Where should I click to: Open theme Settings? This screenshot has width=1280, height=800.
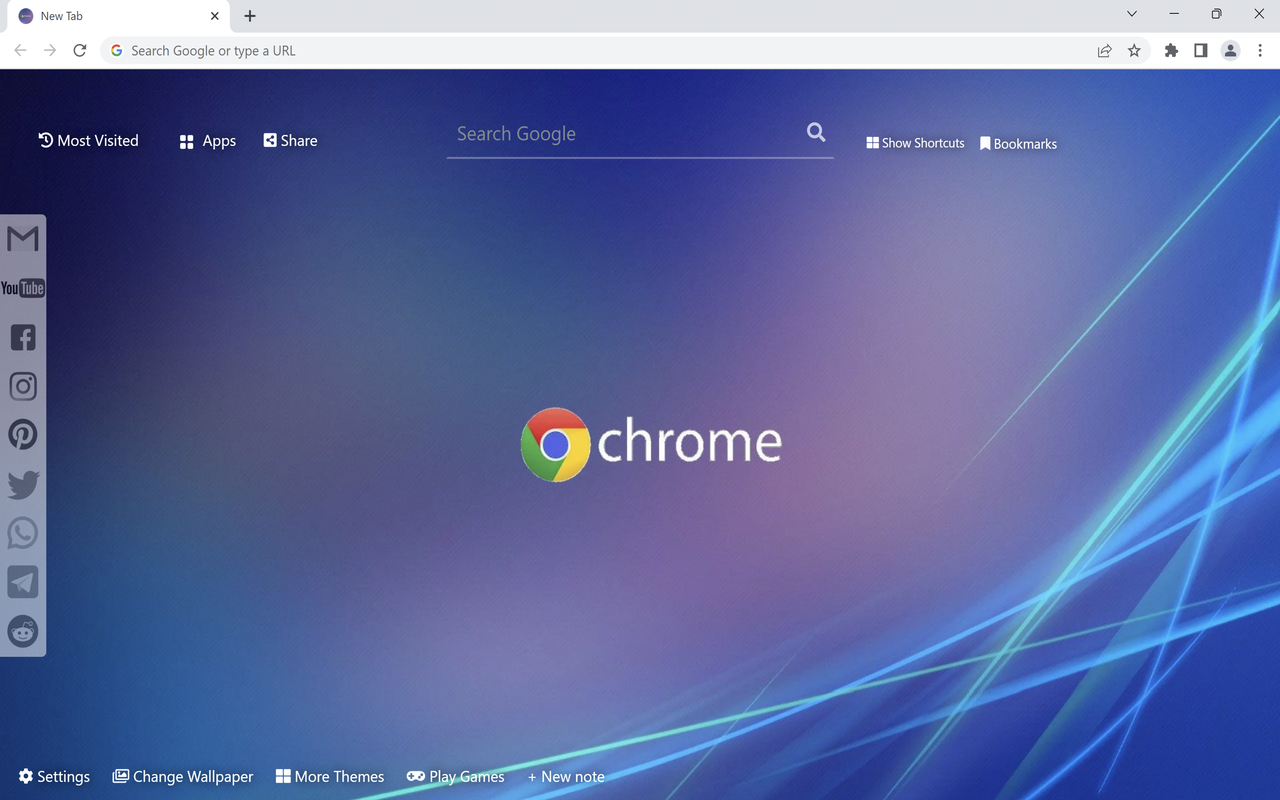(54, 777)
